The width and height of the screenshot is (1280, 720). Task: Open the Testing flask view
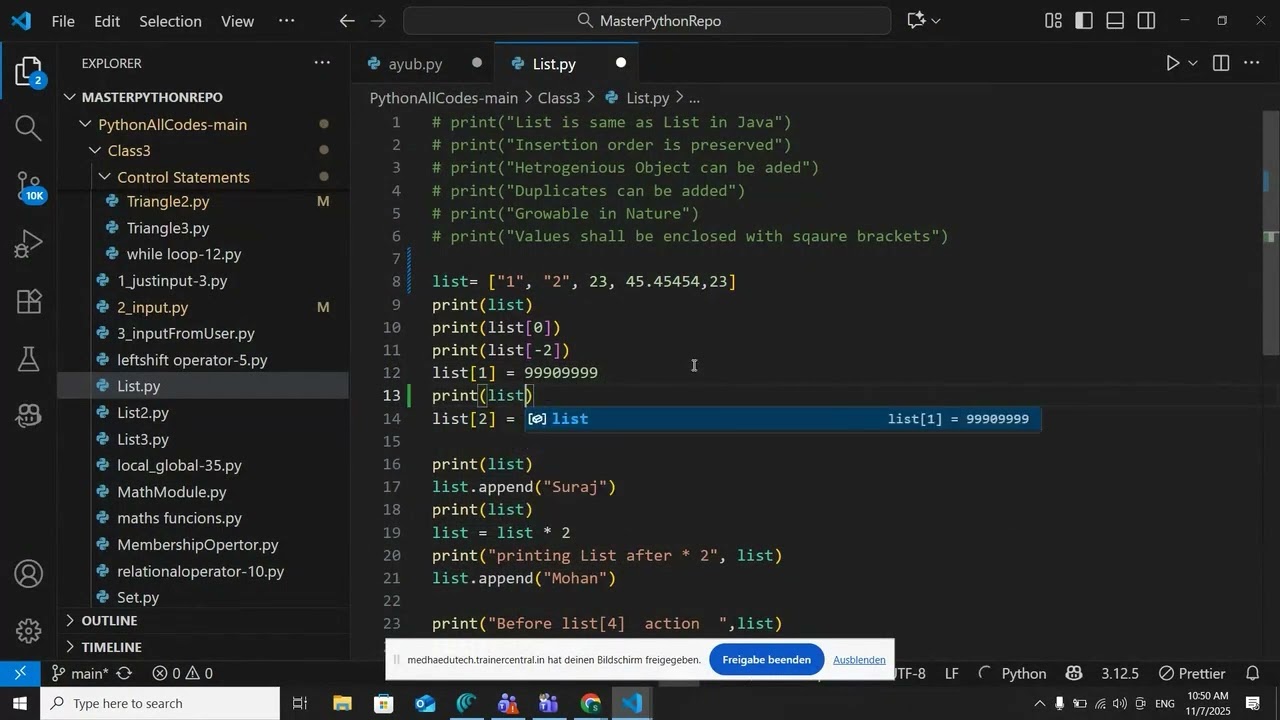point(28,358)
